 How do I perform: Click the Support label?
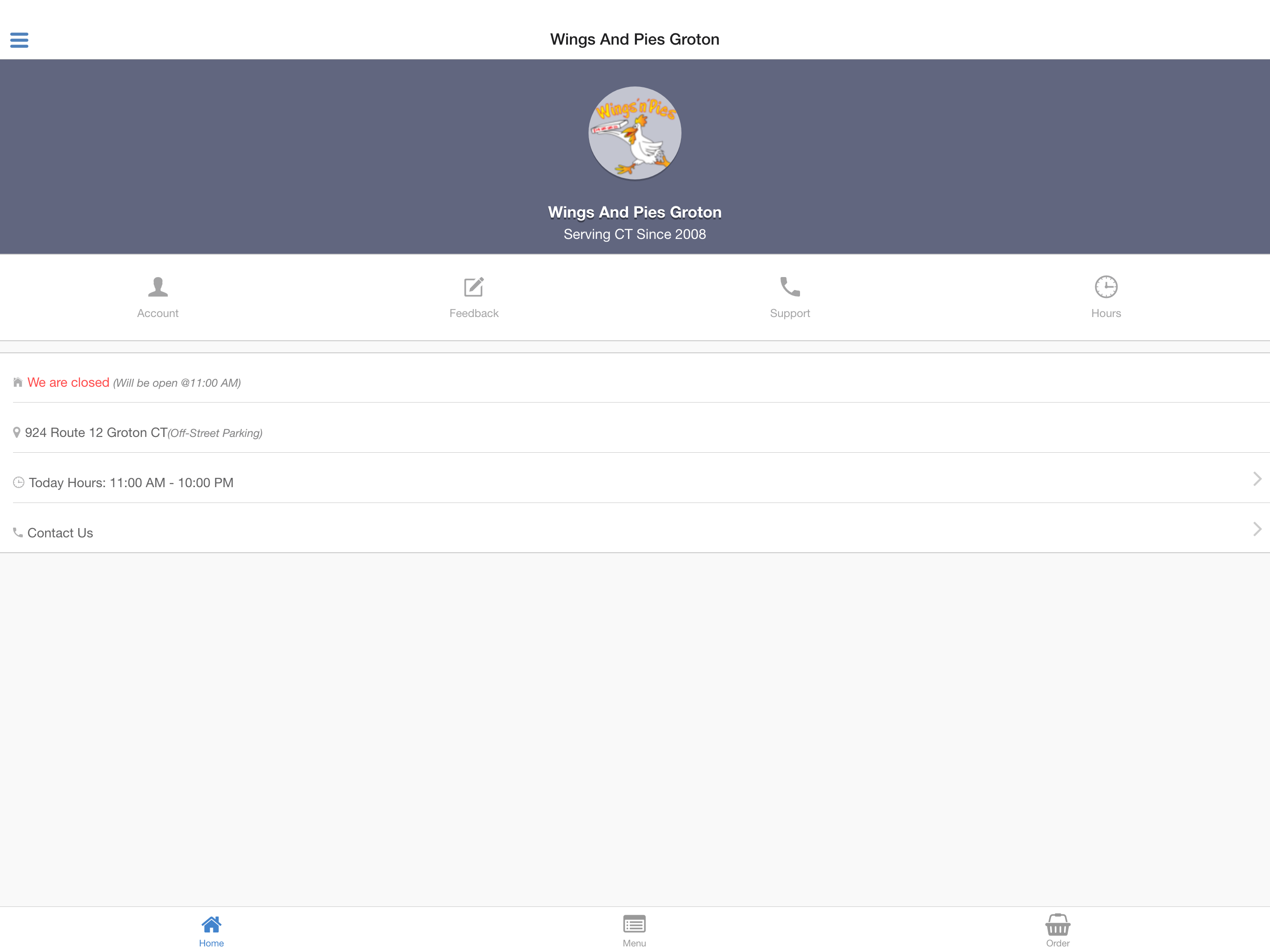coord(790,313)
